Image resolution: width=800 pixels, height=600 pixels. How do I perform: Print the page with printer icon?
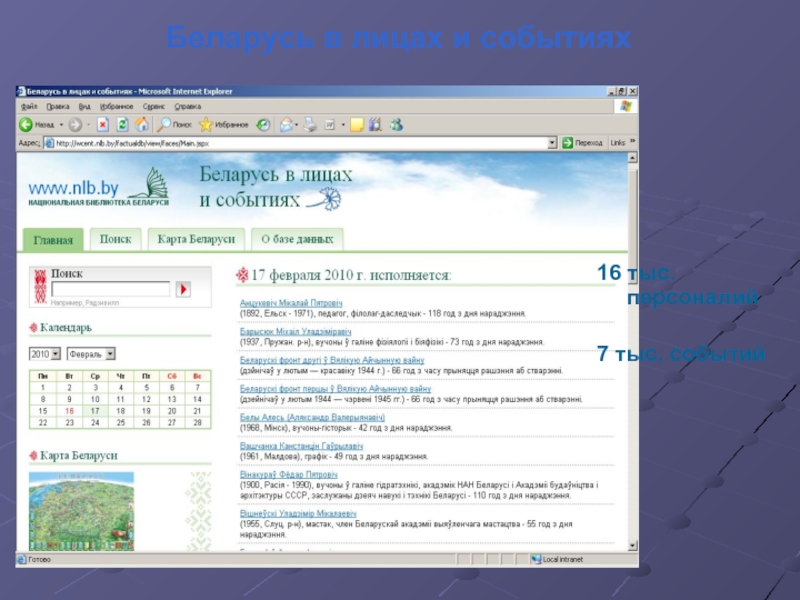tap(310, 124)
